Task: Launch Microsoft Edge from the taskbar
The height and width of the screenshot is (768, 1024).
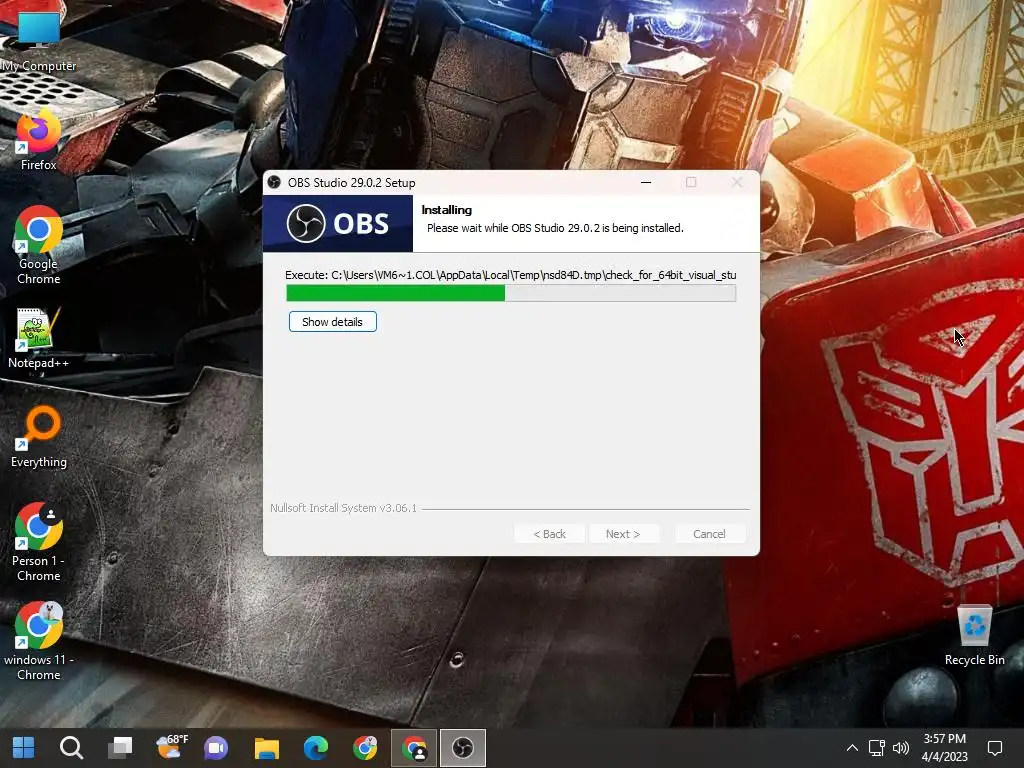Action: pos(315,748)
